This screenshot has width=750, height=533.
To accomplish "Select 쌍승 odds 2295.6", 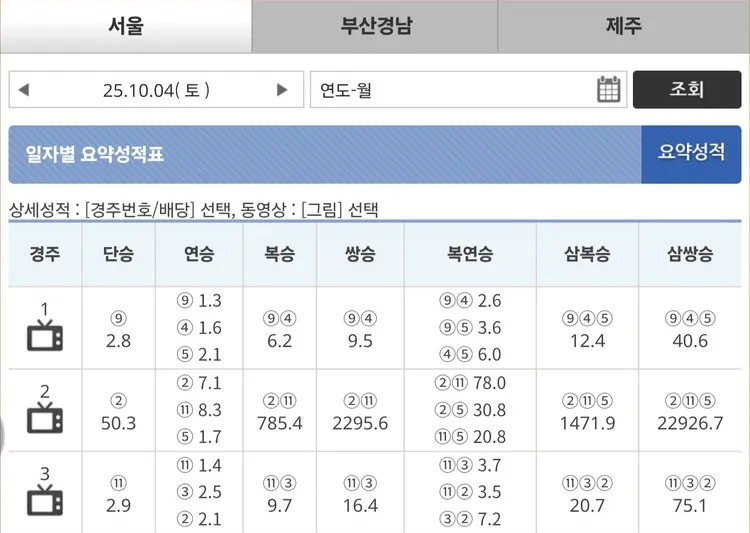I will click(360, 423).
